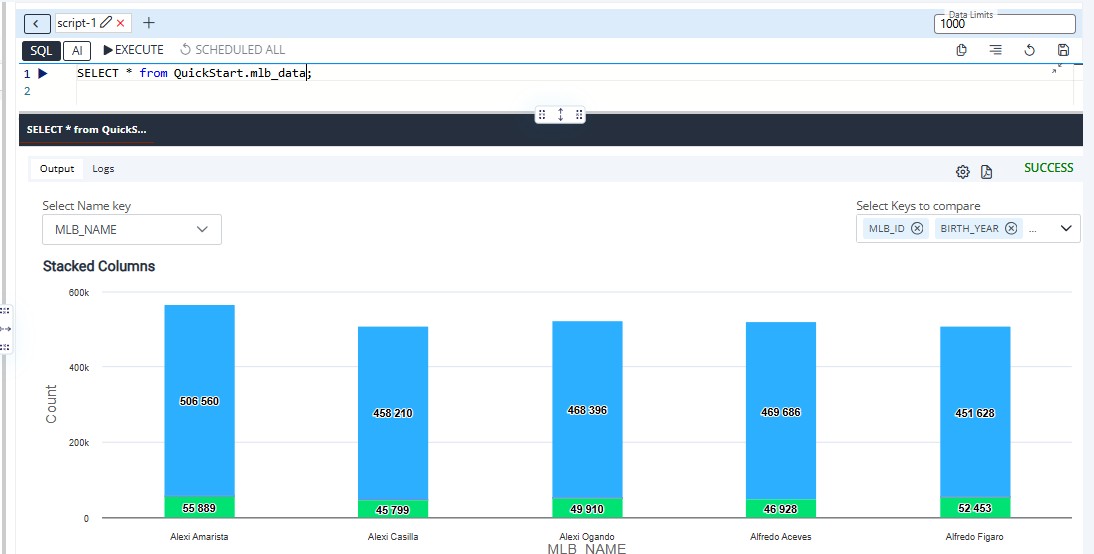
Task: Run line 1 with the play arrow
Action: (43, 73)
